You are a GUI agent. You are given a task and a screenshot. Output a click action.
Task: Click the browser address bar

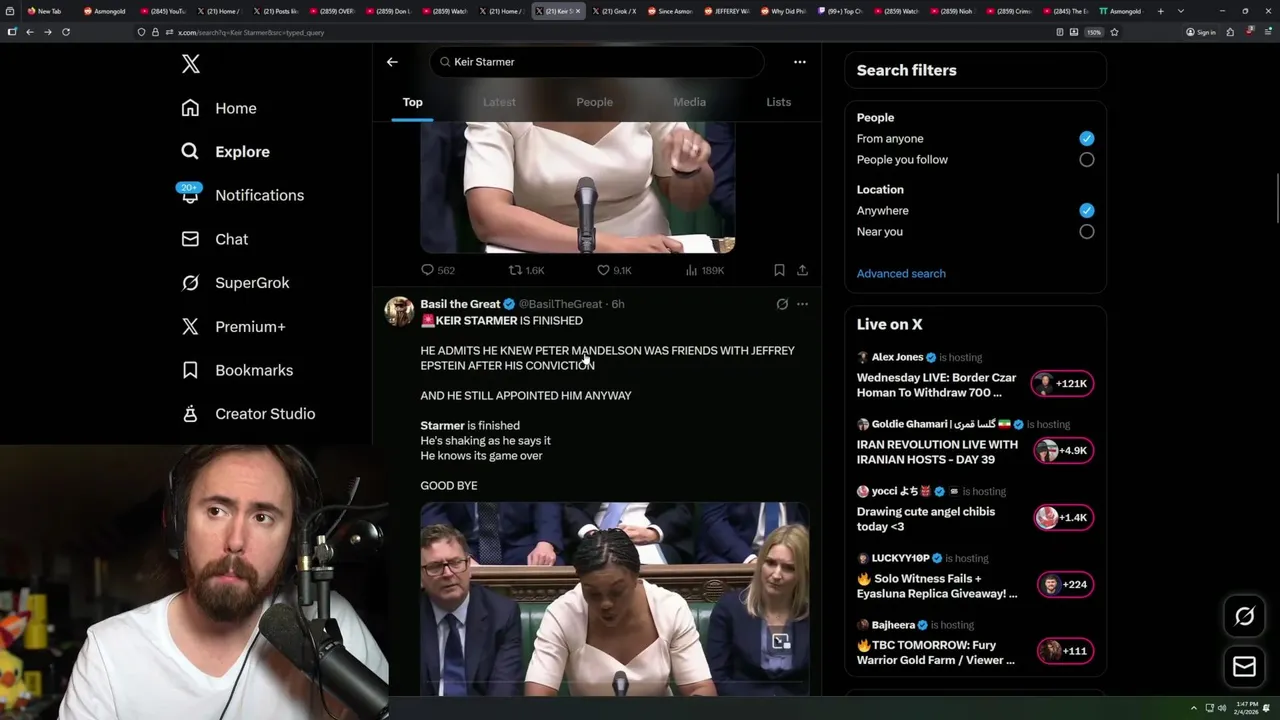(590, 32)
